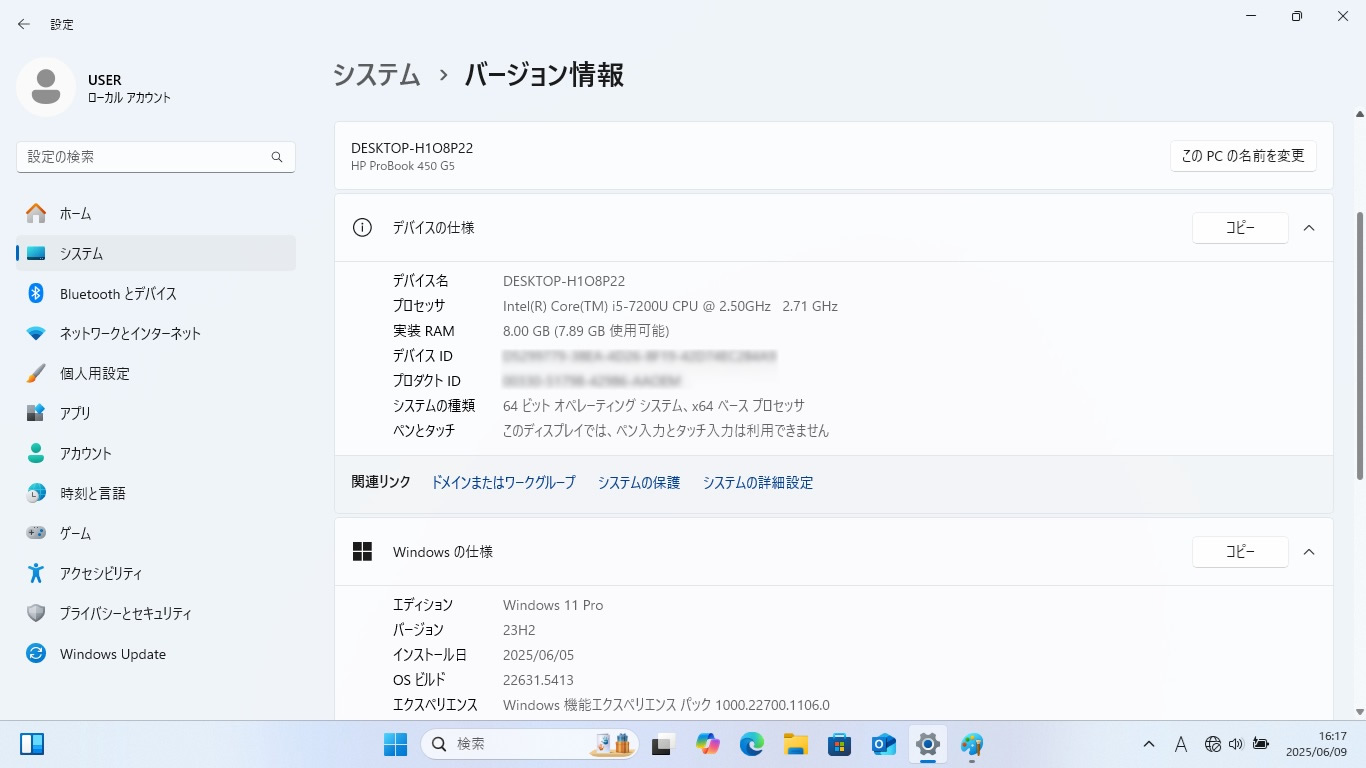This screenshot has height=768, width=1366.
Task: Click the 8.00 GB 実装 RAM value
Action: tap(586, 331)
